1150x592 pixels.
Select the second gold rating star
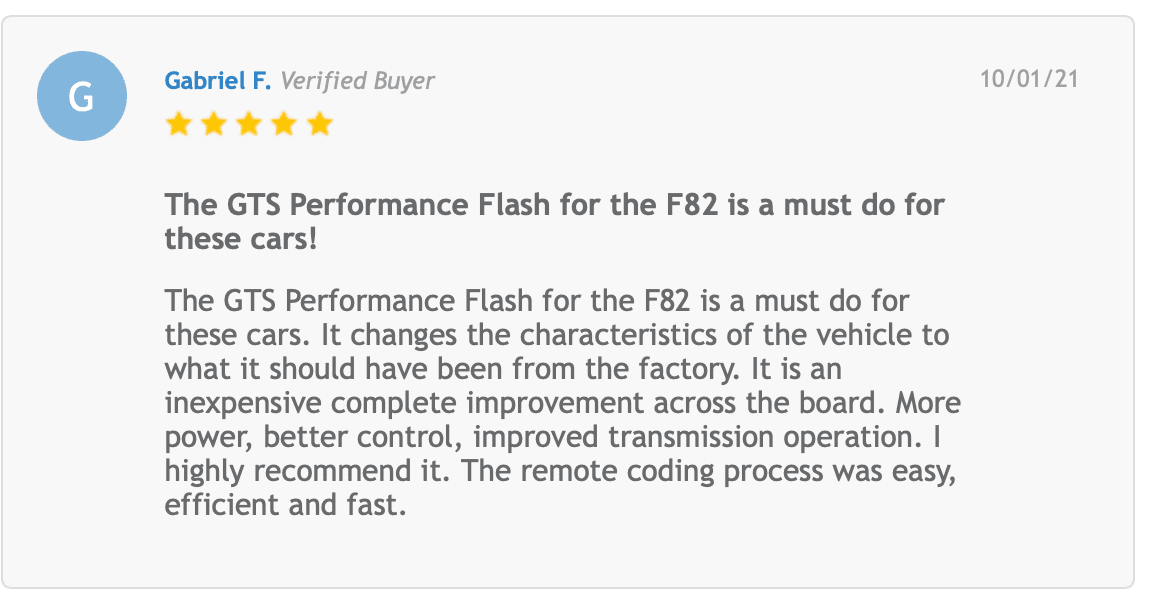213,124
